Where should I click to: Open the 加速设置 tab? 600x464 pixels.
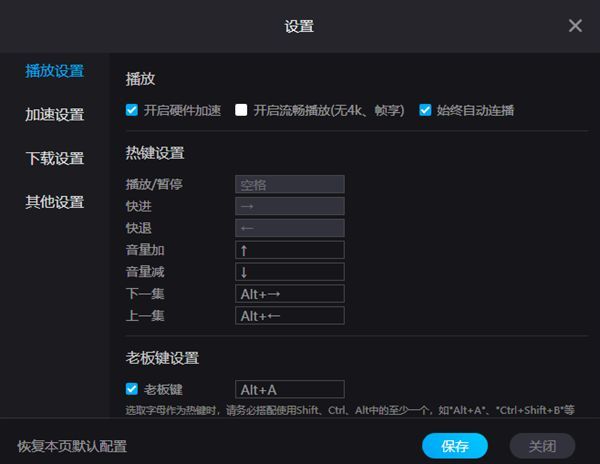[54, 115]
